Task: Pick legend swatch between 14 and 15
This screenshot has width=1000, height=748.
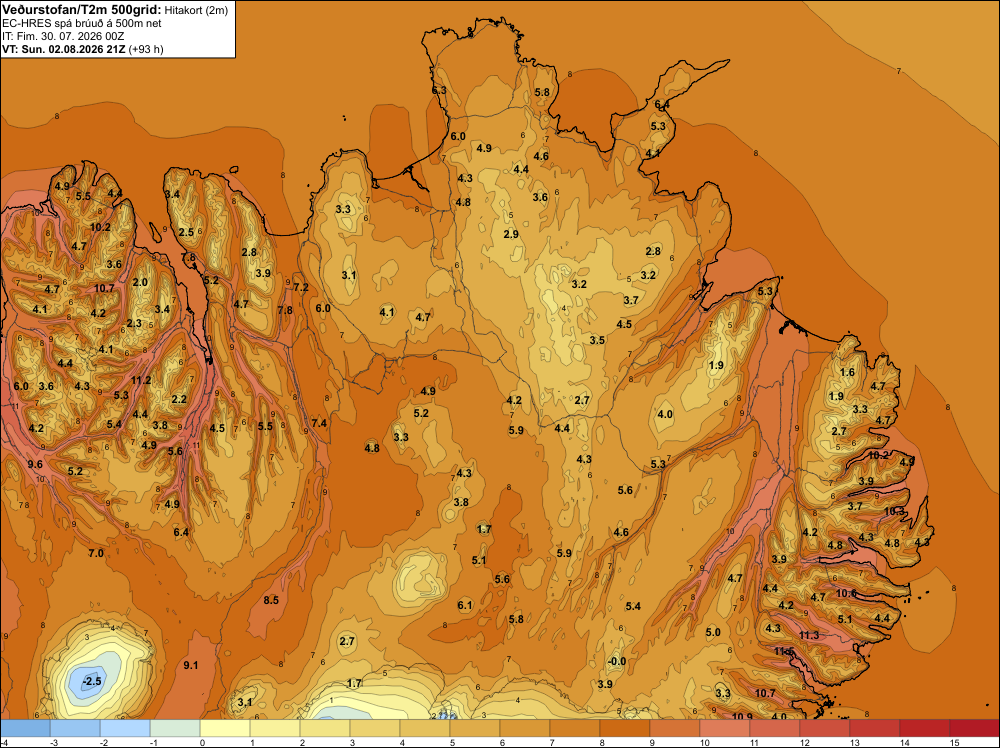Action: 924,728
